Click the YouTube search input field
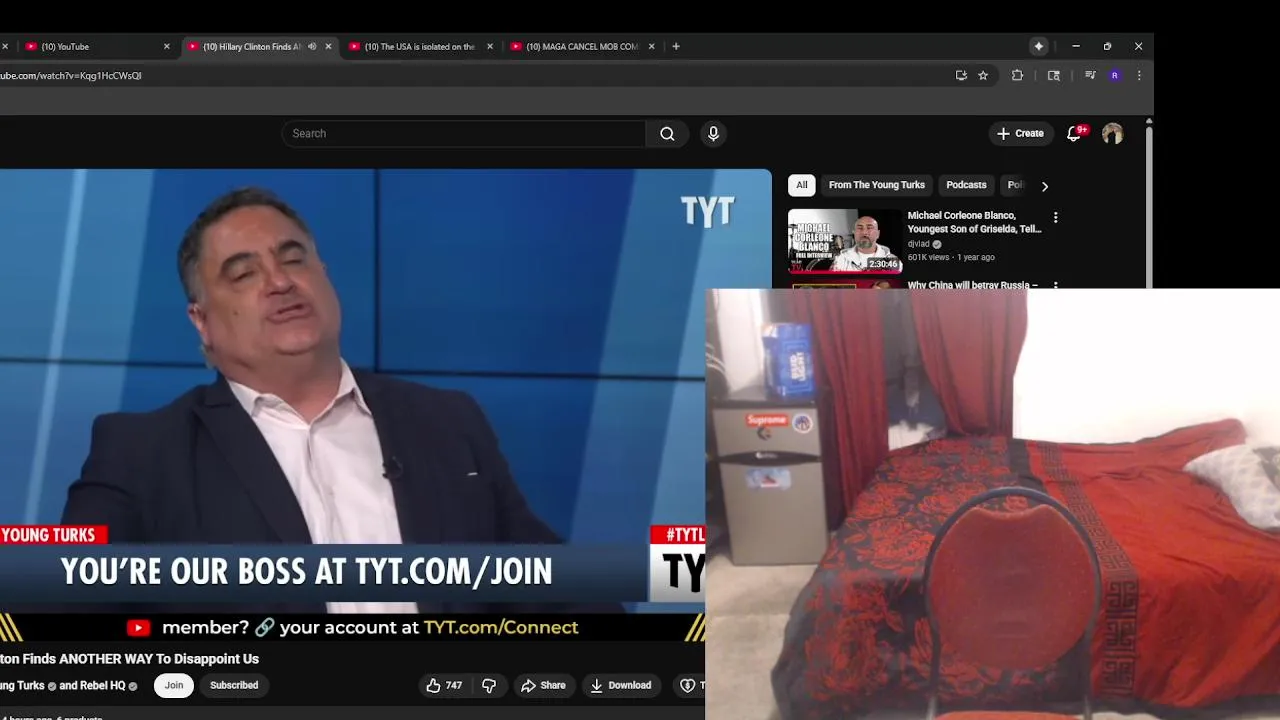The width and height of the screenshot is (1280, 720). tap(464, 134)
